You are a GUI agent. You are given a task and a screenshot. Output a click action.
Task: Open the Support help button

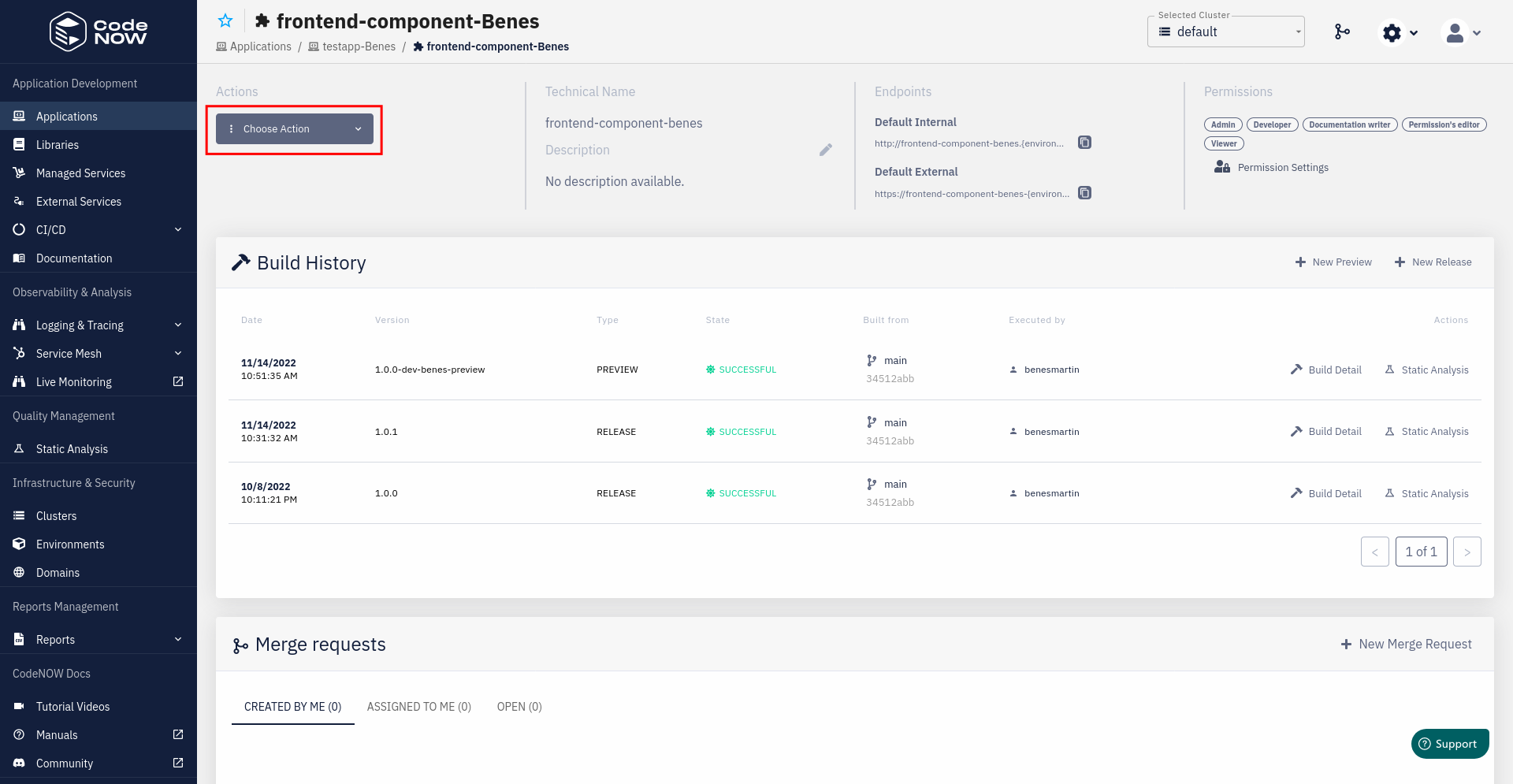pyautogui.click(x=1450, y=744)
